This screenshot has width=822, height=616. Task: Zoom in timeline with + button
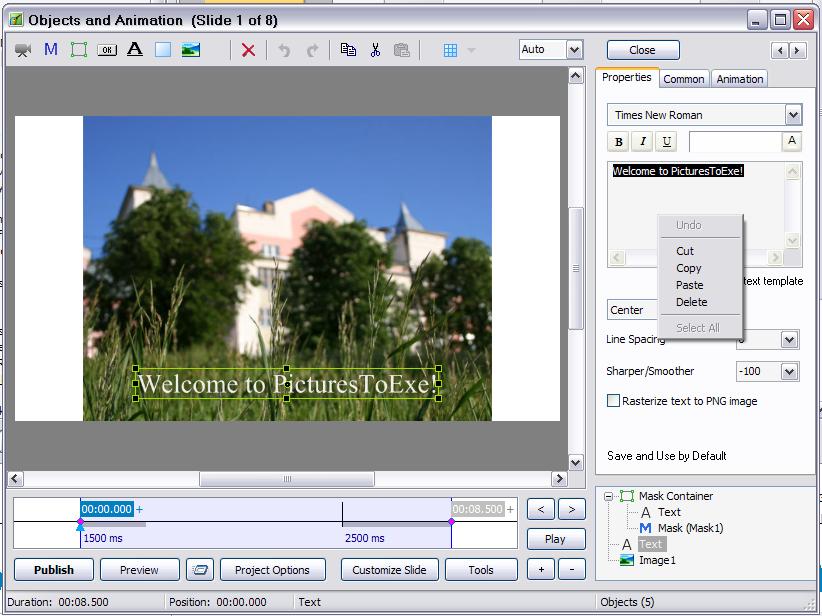pos(540,570)
